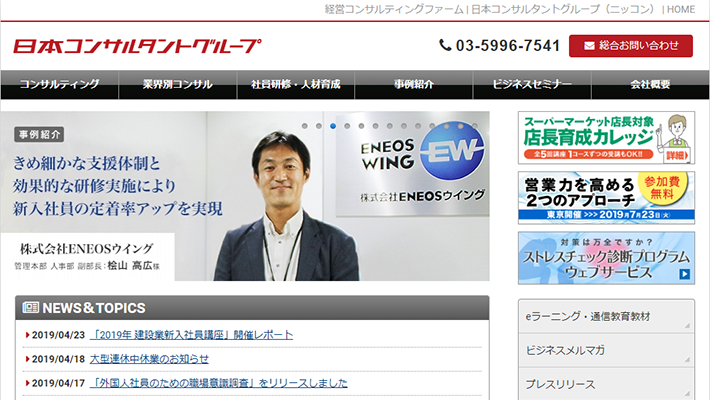Select the second carousel dot indicator
The image size is (710, 400).
[x=319, y=126]
